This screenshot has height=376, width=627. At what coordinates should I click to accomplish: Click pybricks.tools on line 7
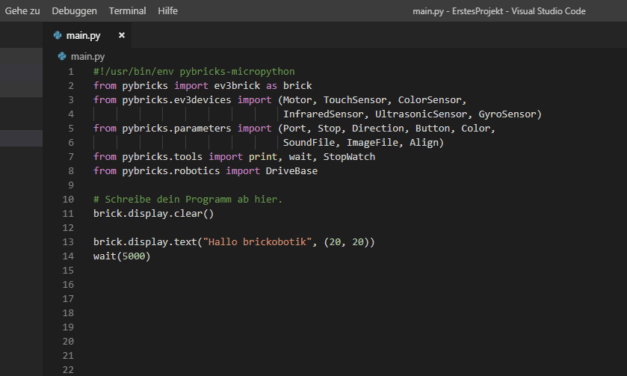162,157
